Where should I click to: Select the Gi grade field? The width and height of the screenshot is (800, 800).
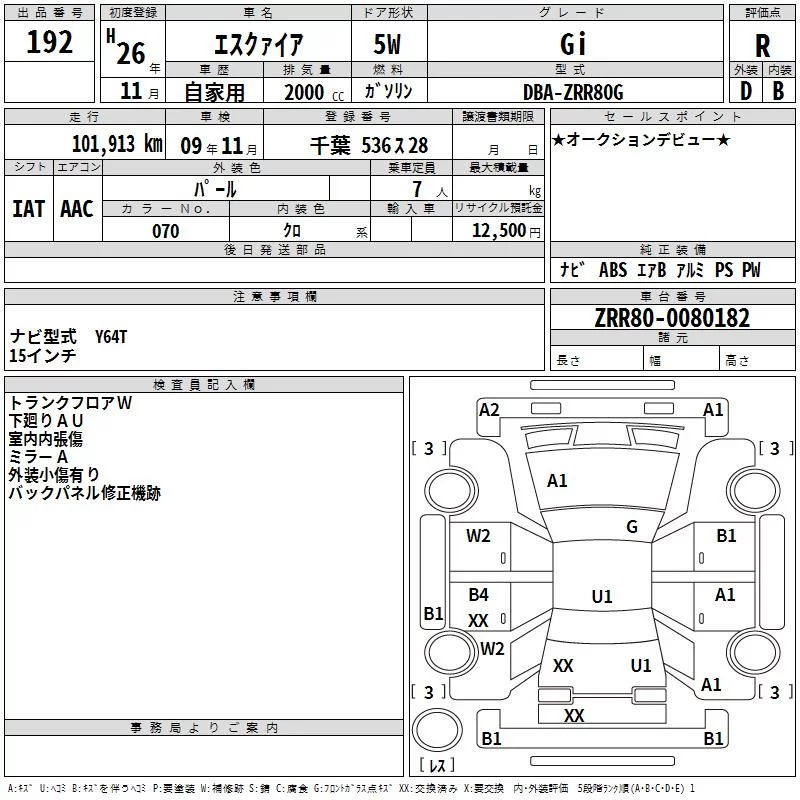(573, 44)
